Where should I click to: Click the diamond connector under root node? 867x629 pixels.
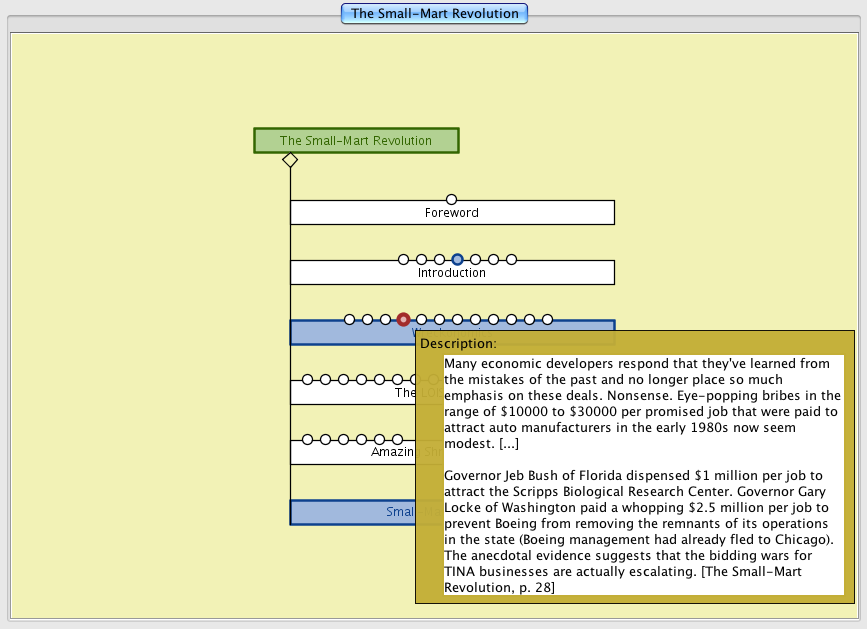click(290, 160)
